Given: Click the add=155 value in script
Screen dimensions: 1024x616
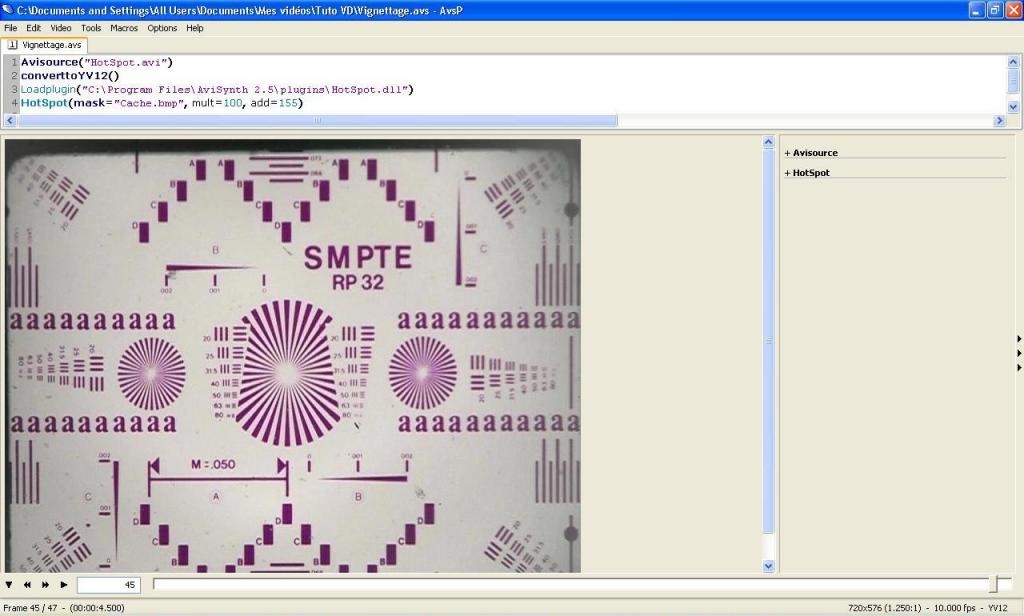Looking at the screenshot, I should pyautogui.click(x=274, y=103).
